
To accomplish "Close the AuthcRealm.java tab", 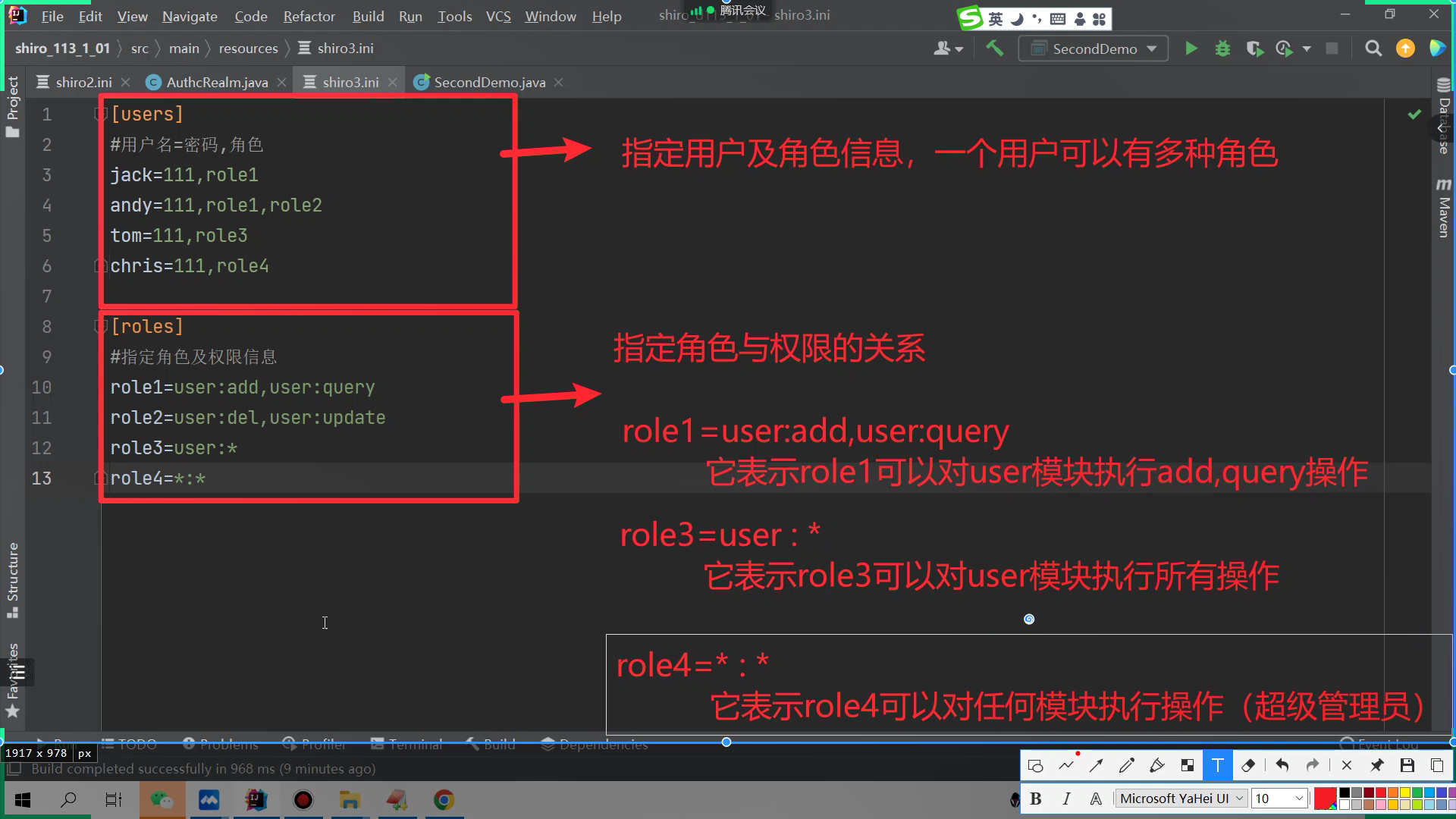I will [x=281, y=82].
